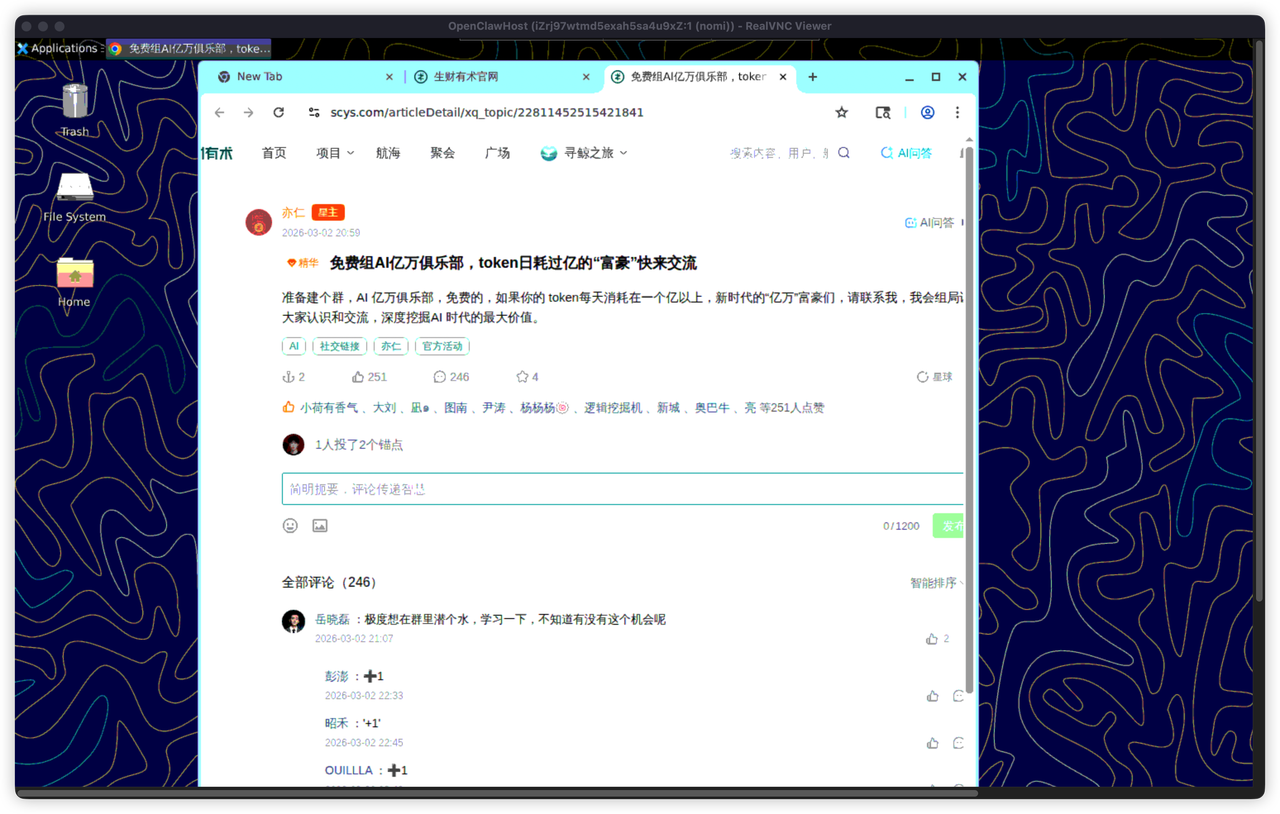Screen dimensions: 1280x814
Task: Click the anchor icon under the post
Action: click(289, 377)
